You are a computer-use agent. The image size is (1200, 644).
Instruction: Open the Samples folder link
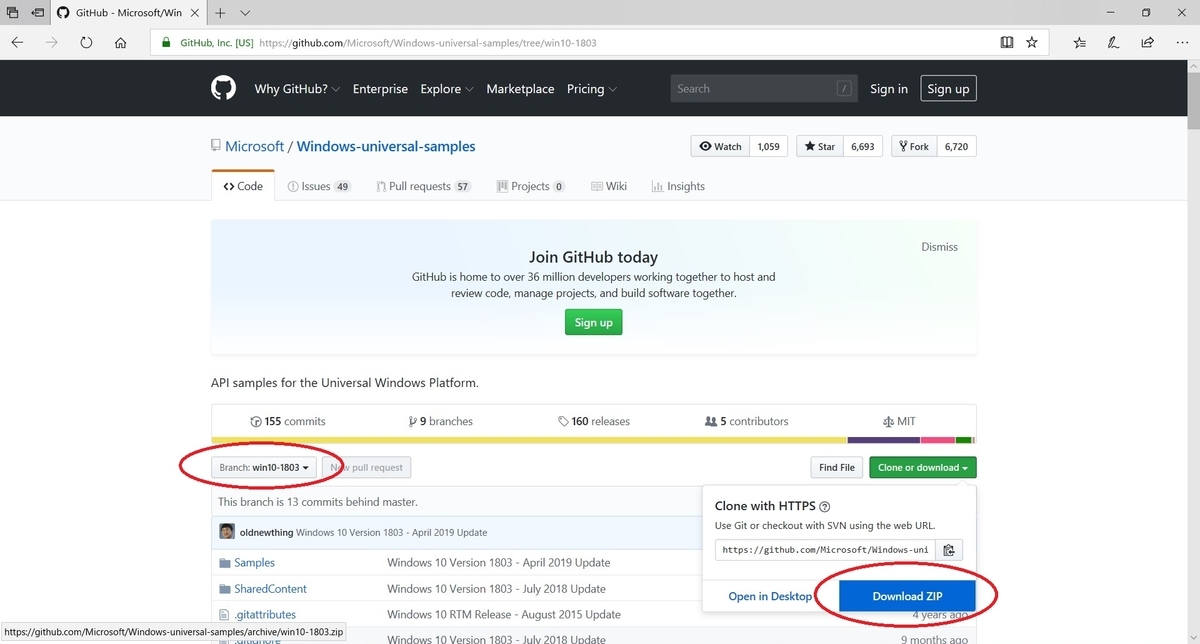(254, 563)
